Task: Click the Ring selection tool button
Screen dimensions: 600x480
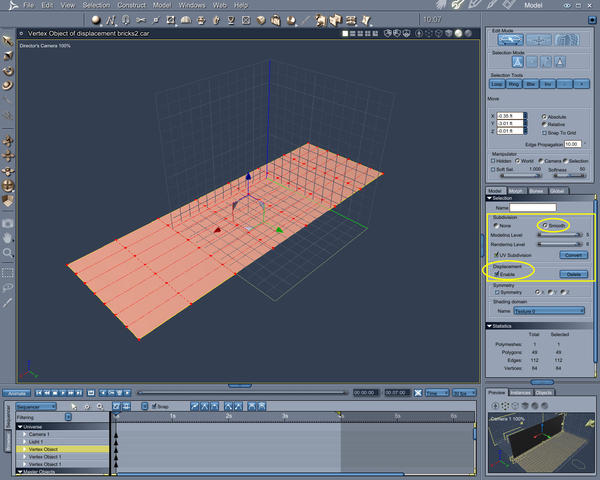Action: [x=516, y=85]
